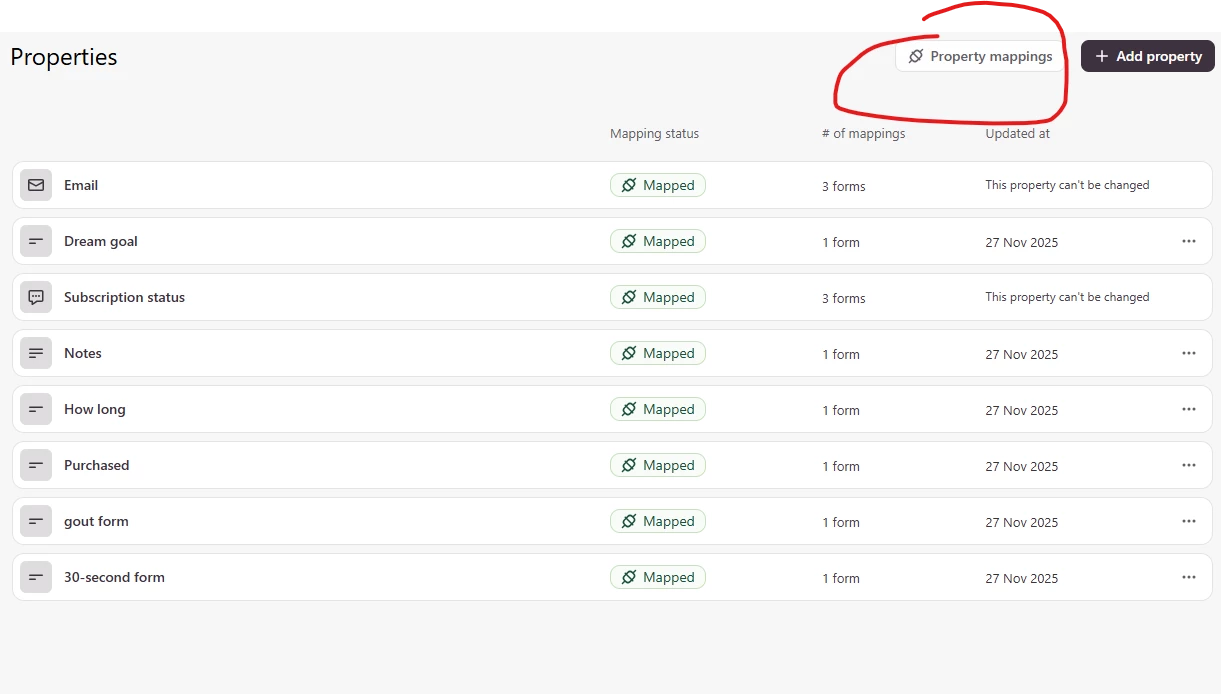Click the paragraph icon beside Notes

point(36,353)
